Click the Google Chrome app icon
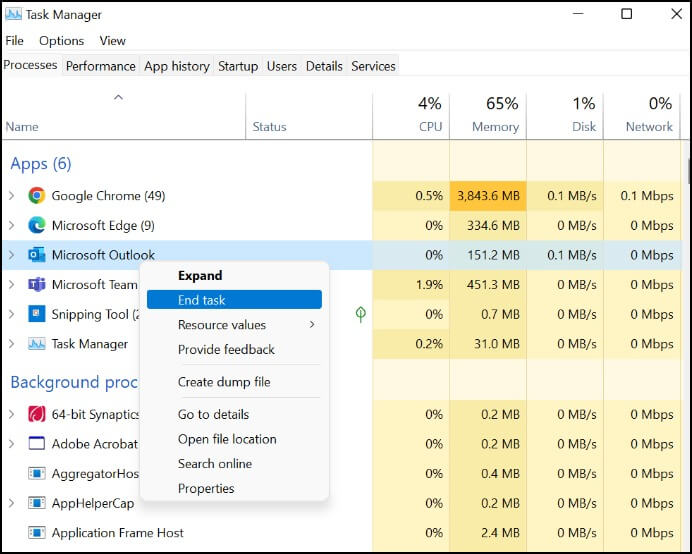692x554 pixels. tap(37, 196)
